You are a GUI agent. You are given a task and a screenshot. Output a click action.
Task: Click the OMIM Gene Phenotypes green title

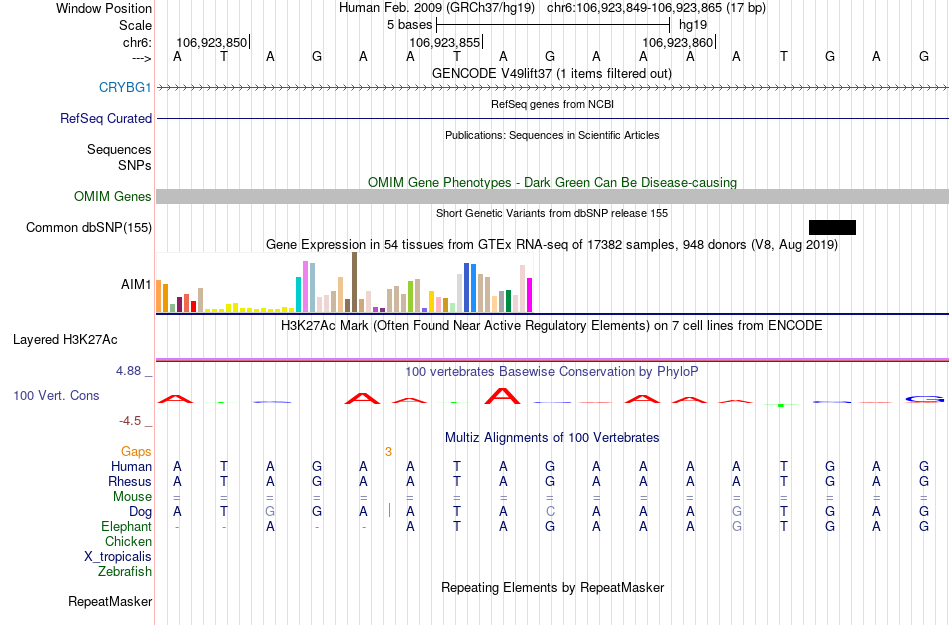552,183
